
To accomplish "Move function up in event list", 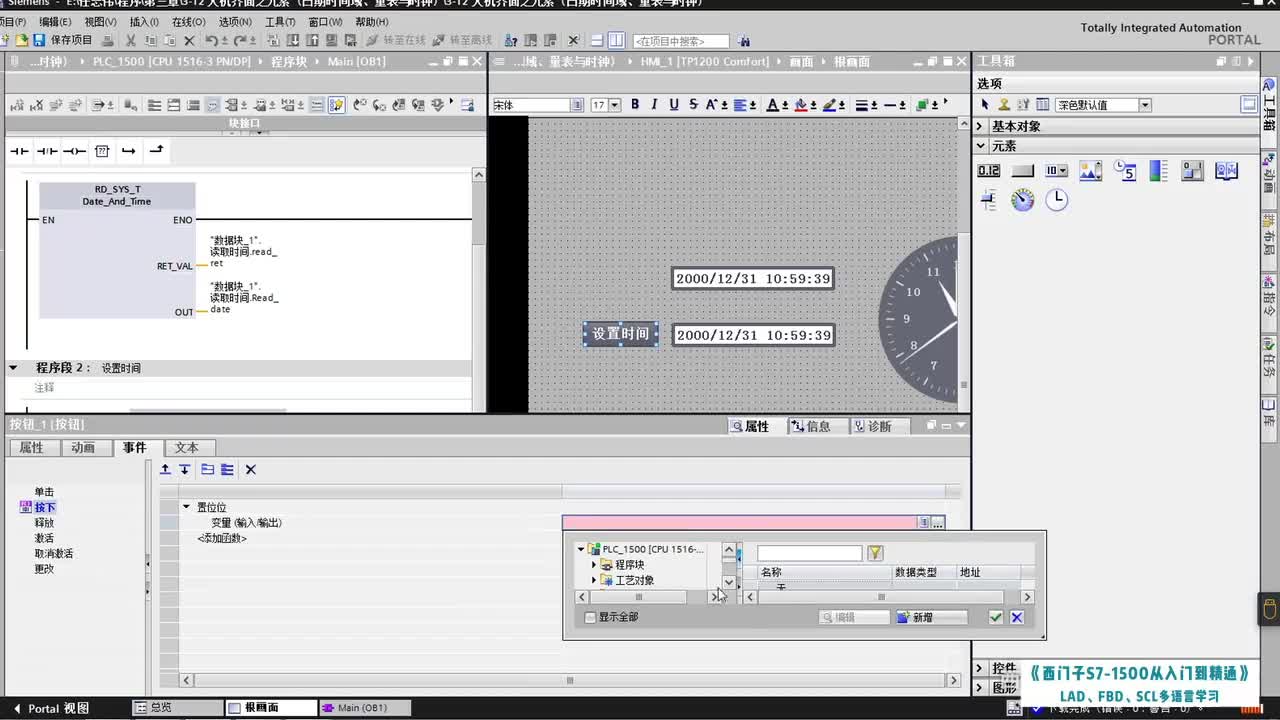I will click(166, 469).
